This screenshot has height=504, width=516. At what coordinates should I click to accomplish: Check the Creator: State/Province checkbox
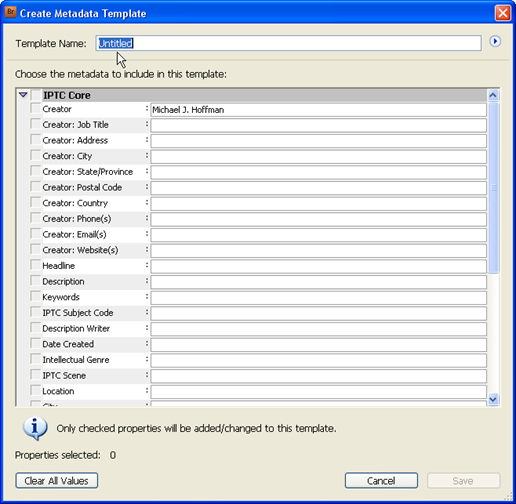[35, 171]
